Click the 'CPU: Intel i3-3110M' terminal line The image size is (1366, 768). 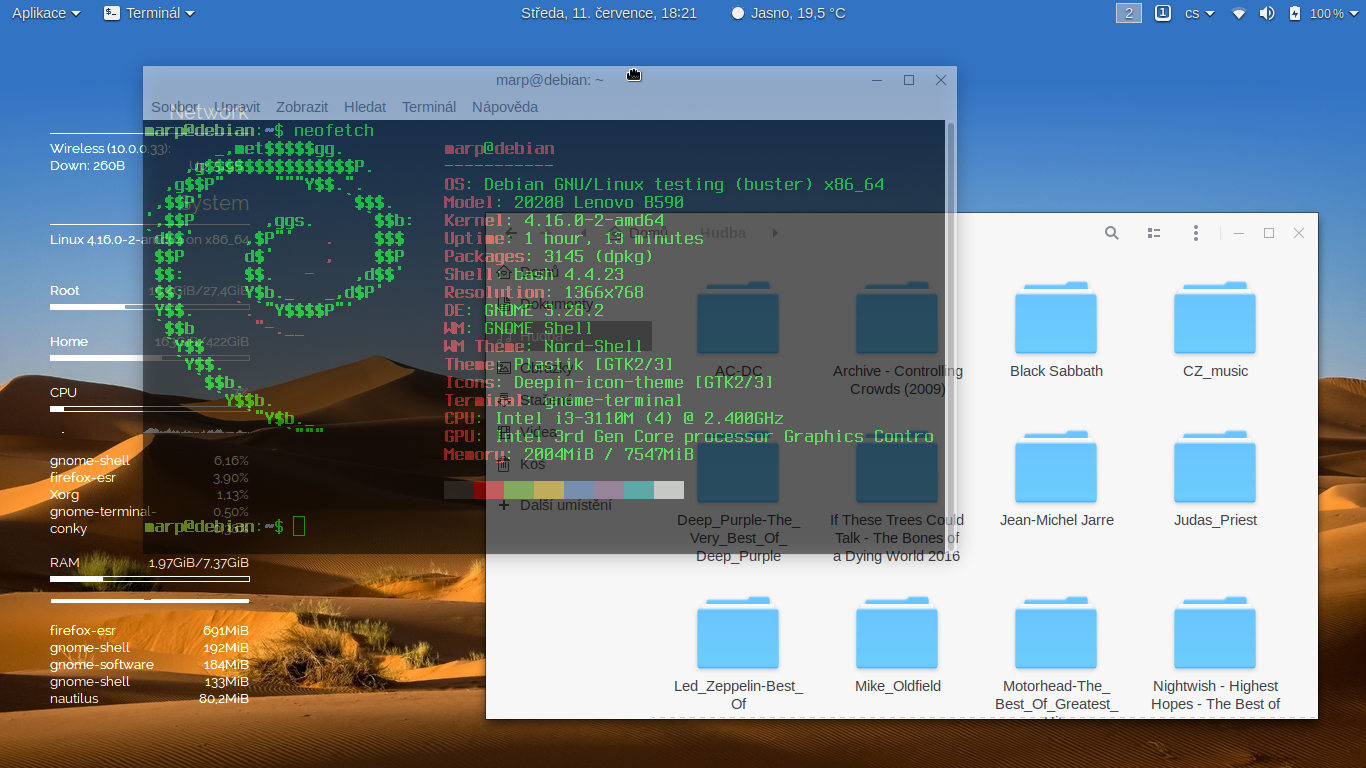click(x=614, y=418)
